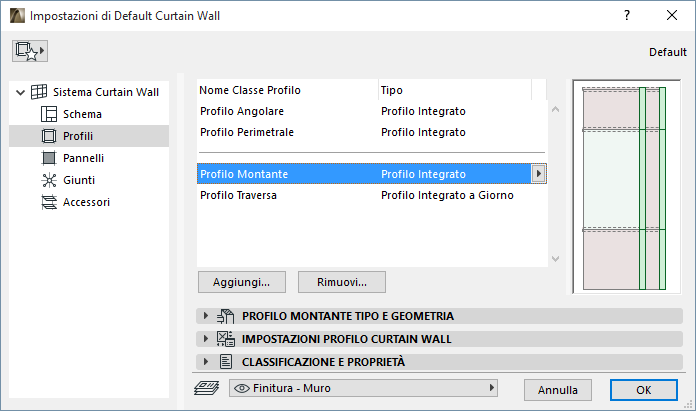
Task: Expand Profilo Montante Tipo e Geometria panel
Action: [x=207, y=316]
